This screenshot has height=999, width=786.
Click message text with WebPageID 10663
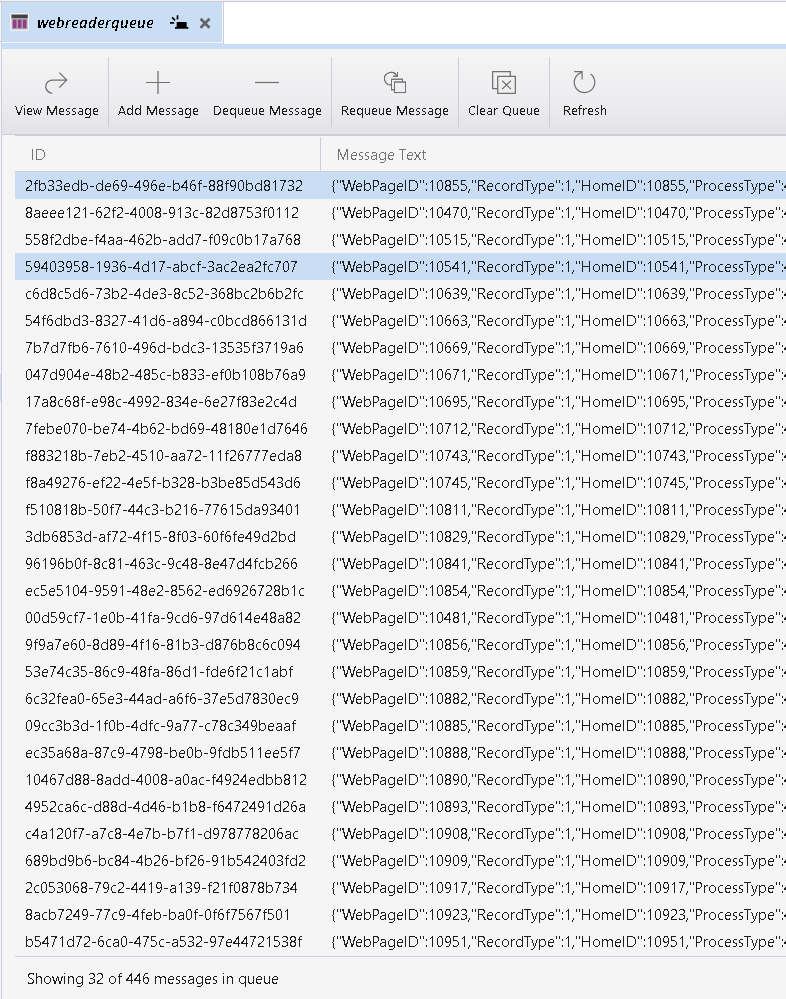(x=558, y=320)
